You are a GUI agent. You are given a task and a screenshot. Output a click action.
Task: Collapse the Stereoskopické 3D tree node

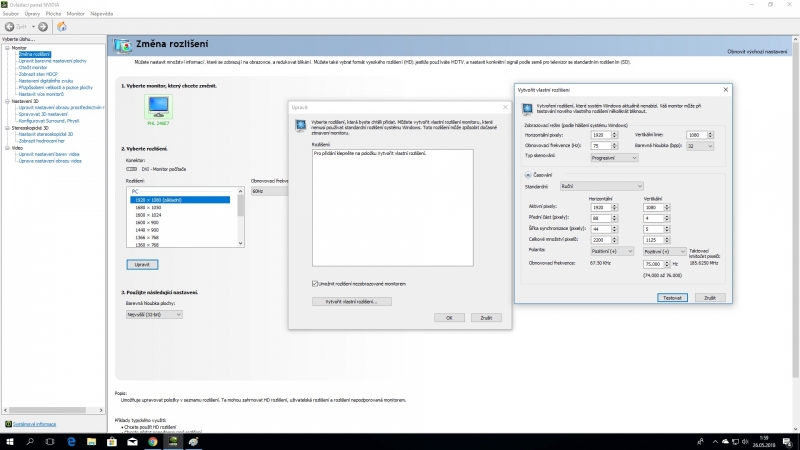click(8, 128)
